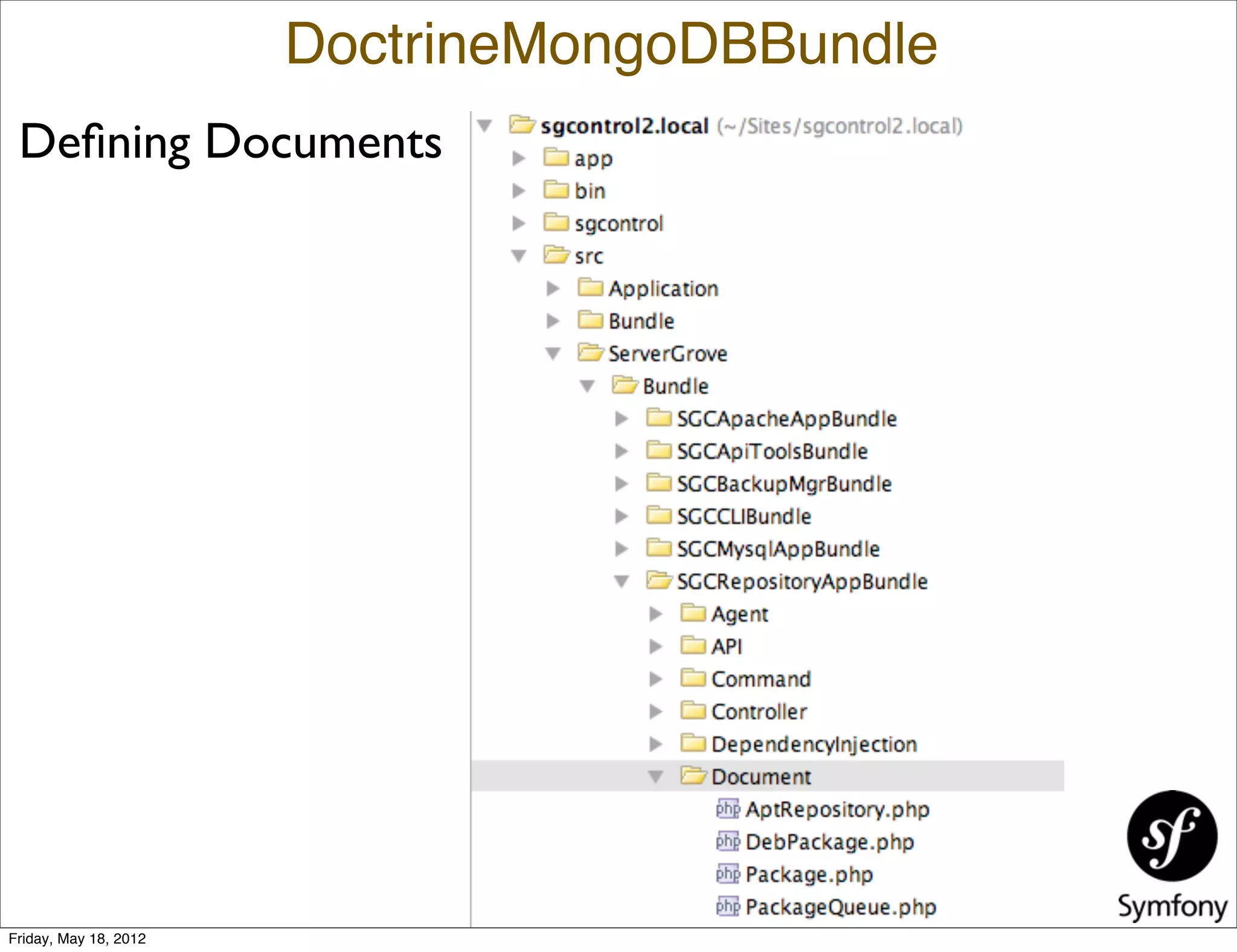Screen dimensions: 1237x952
Task: Click the SGCMysqlAppBundle folder icon
Action: (x=658, y=548)
